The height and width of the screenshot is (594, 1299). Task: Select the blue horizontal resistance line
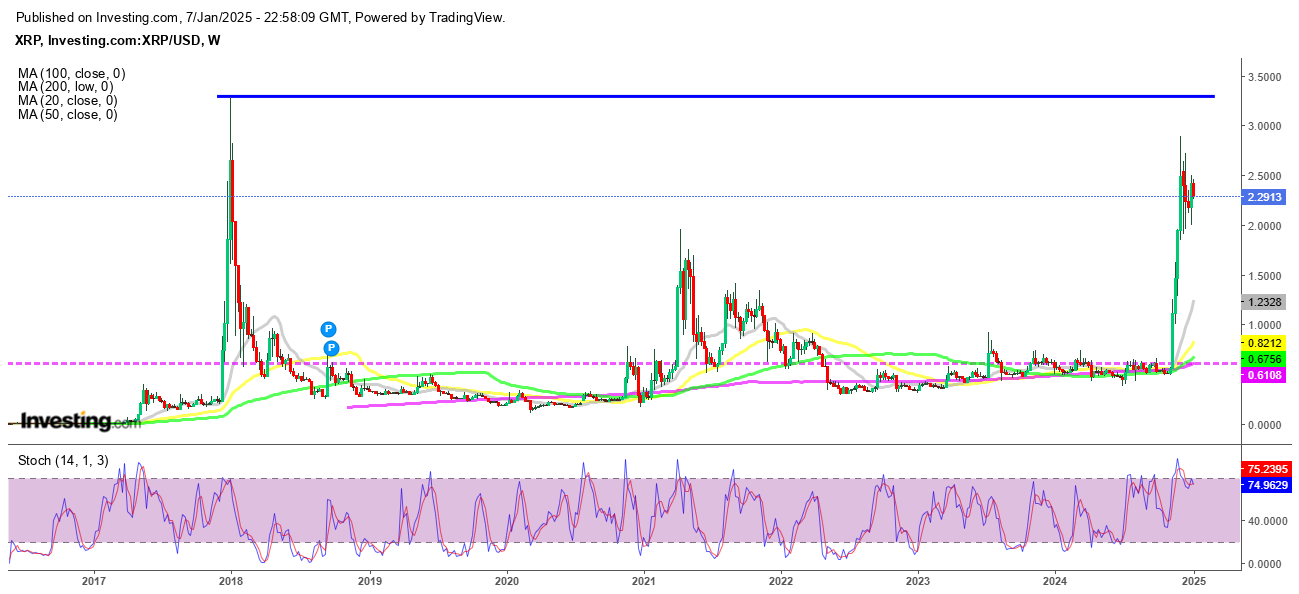click(x=700, y=96)
